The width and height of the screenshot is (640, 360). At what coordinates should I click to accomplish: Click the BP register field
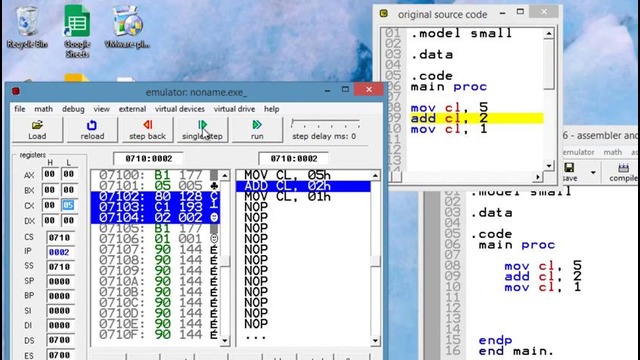60,296
